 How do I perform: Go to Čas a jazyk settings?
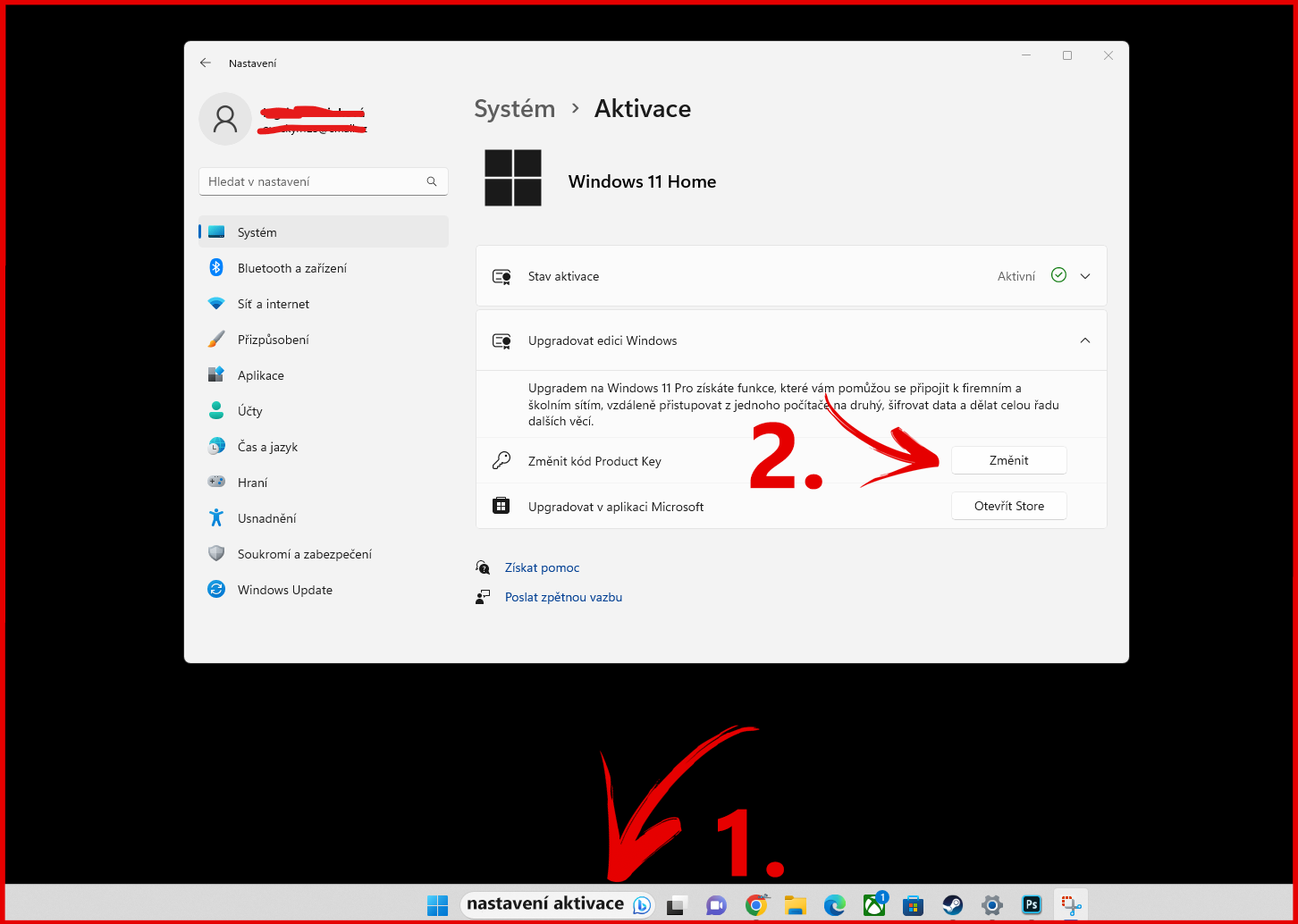[324, 447]
